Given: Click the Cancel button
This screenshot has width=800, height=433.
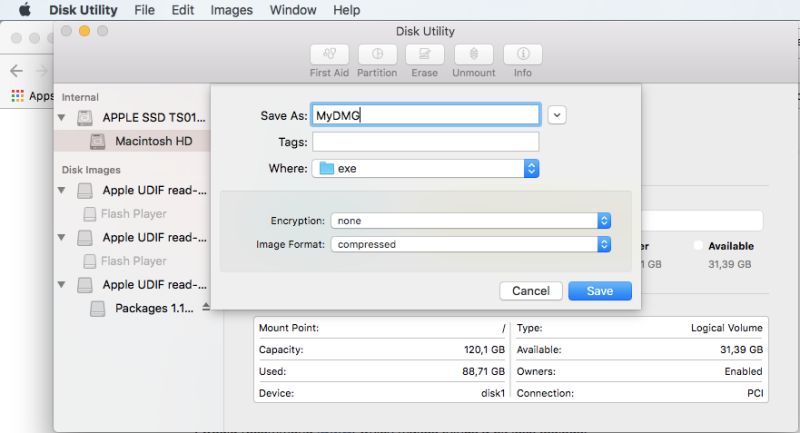Looking at the screenshot, I should click(531, 291).
